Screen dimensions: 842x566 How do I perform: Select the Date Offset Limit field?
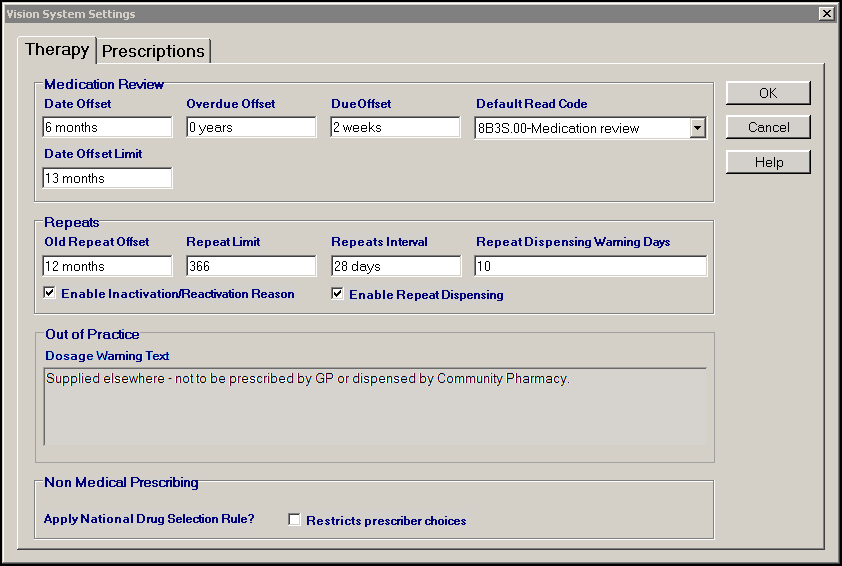pos(108,178)
